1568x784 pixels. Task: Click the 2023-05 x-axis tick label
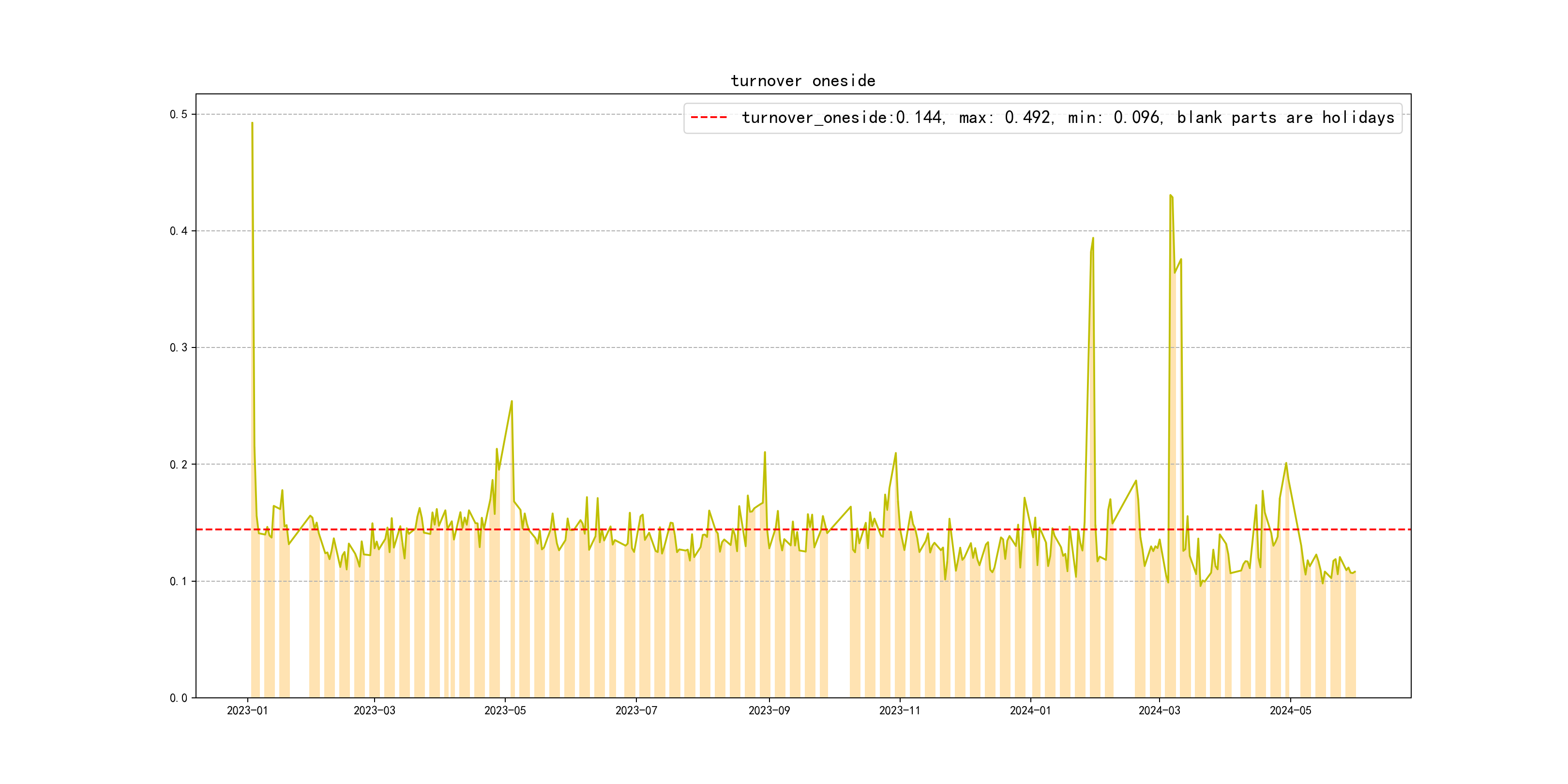pos(505,710)
